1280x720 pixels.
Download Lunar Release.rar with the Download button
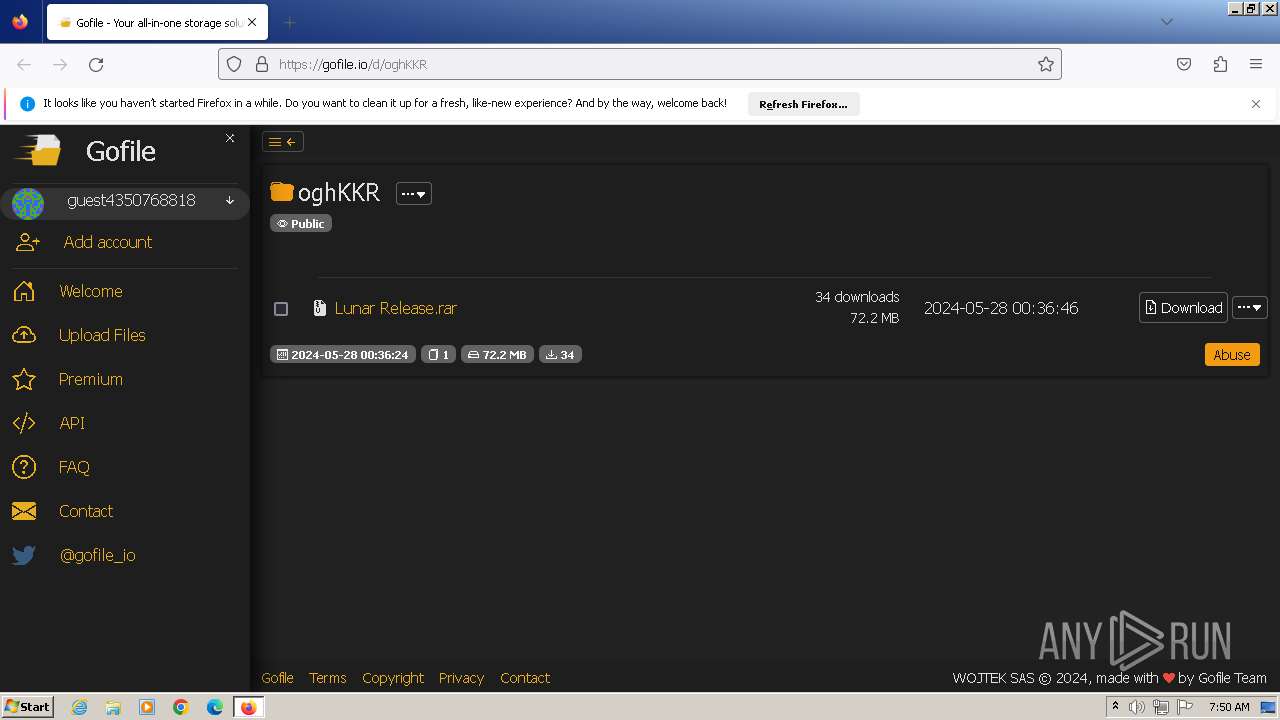point(1183,308)
